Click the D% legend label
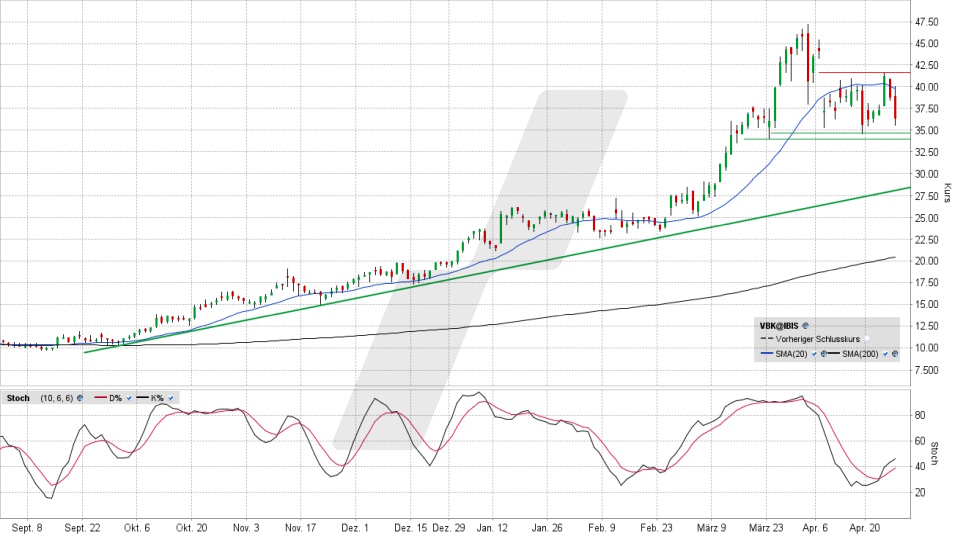960x540 pixels. pos(116,398)
